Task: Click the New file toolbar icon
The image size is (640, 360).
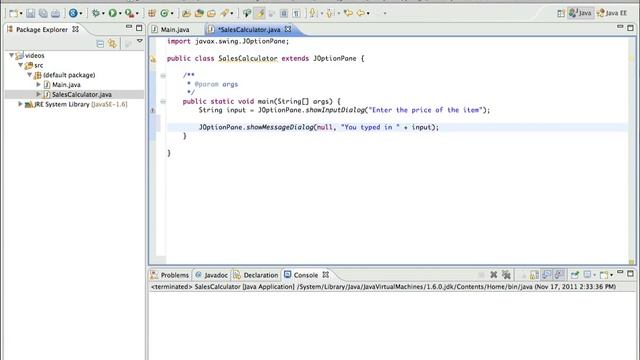Action: [13, 13]
